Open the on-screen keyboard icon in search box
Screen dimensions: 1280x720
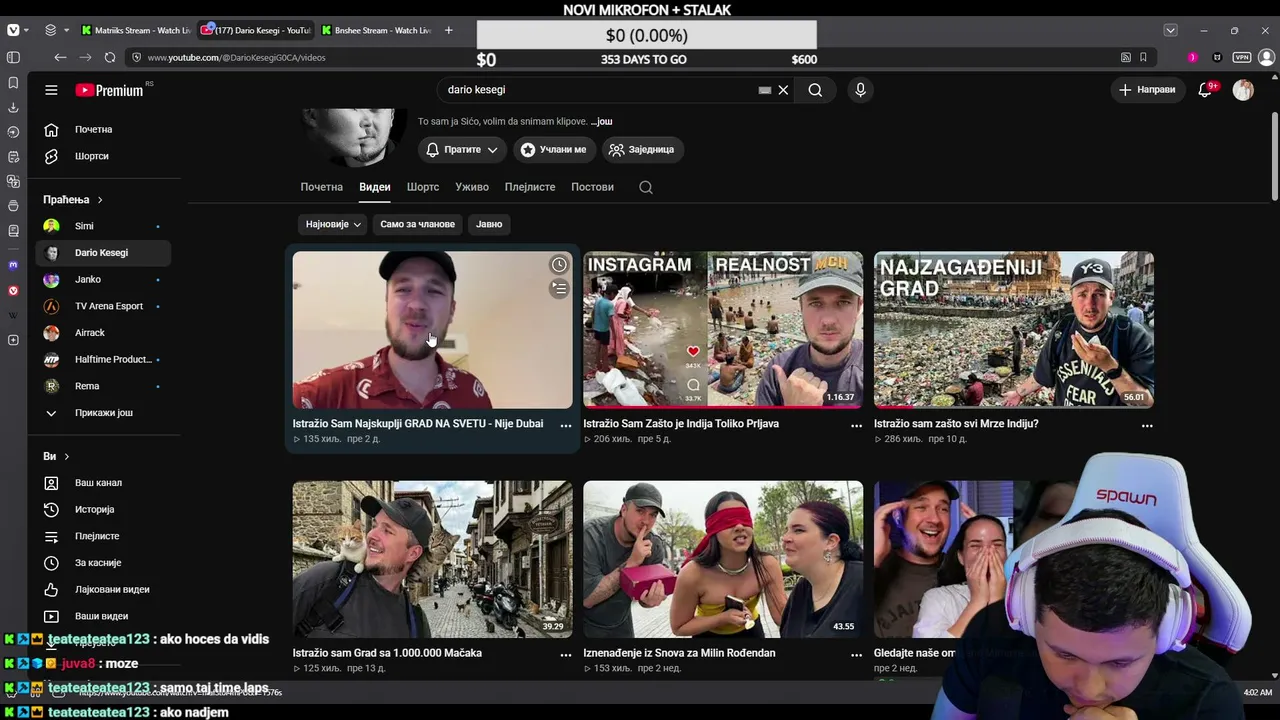[765, 90]
